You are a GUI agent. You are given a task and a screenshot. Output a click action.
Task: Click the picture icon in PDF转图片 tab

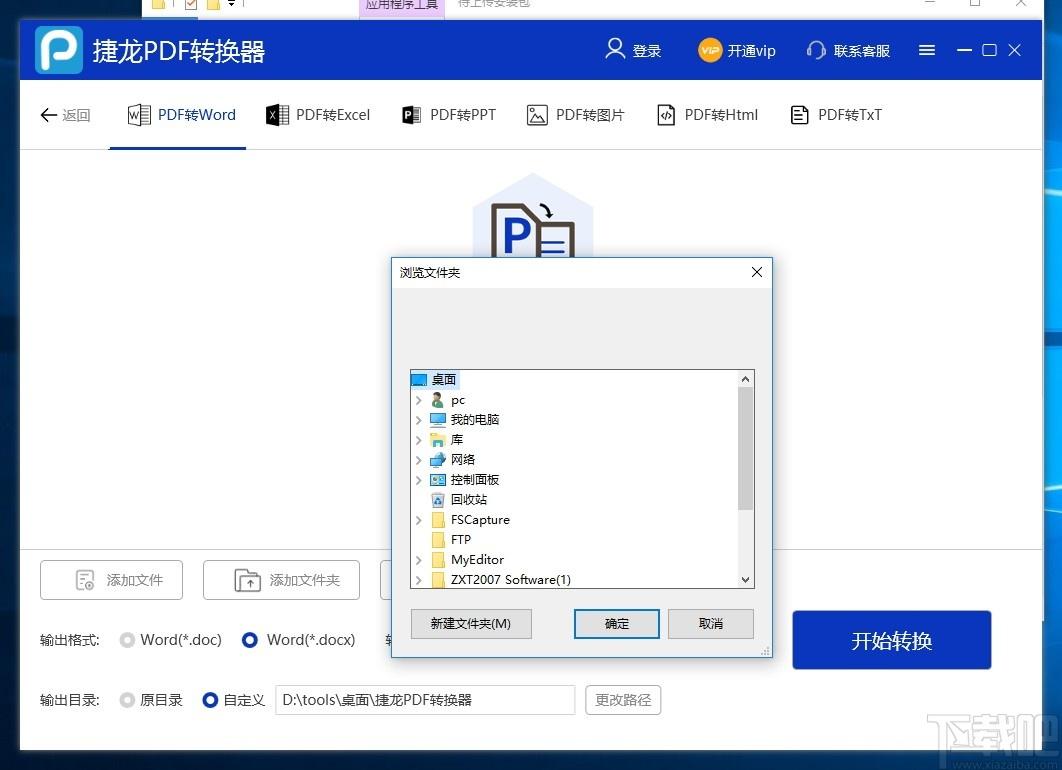(x=537, y=115)
